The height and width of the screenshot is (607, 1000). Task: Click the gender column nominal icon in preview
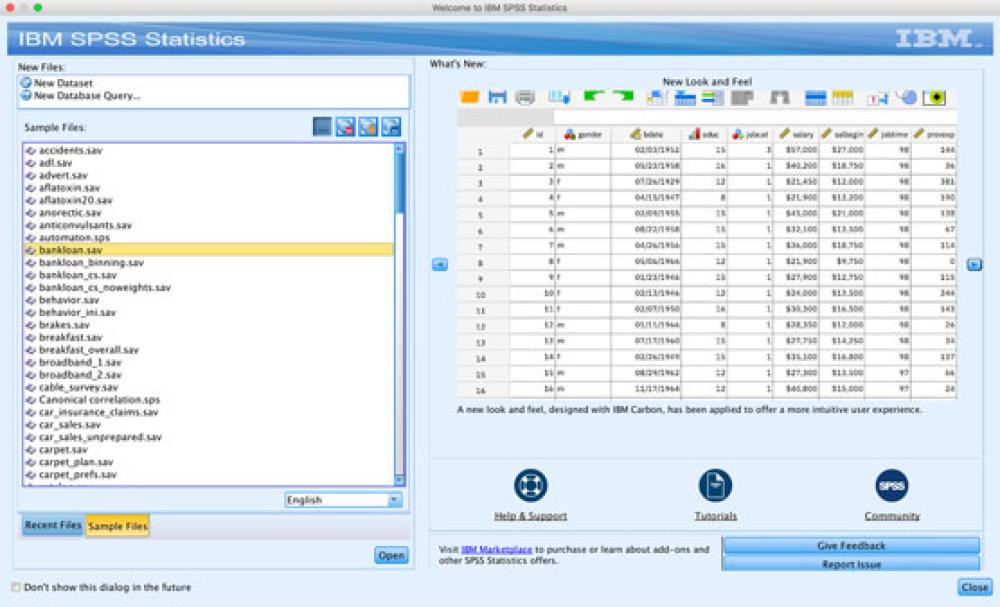coord(570,134)
